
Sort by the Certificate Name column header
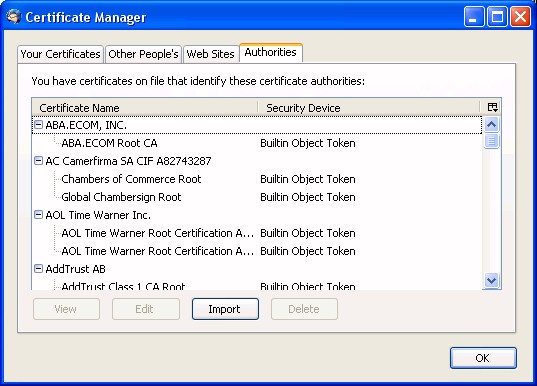(x=145, y=108)
